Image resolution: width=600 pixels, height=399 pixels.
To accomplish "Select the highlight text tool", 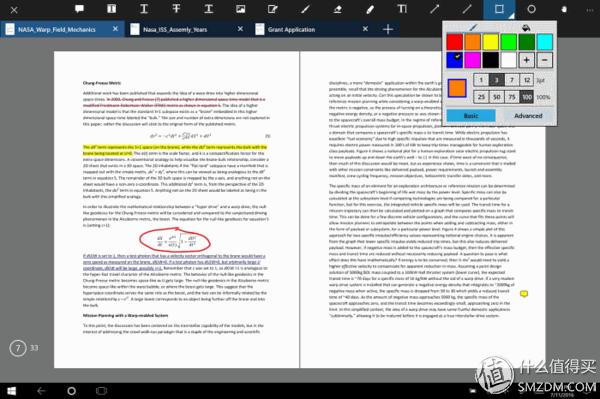I will pyautogui.click(x=111, y=9).
